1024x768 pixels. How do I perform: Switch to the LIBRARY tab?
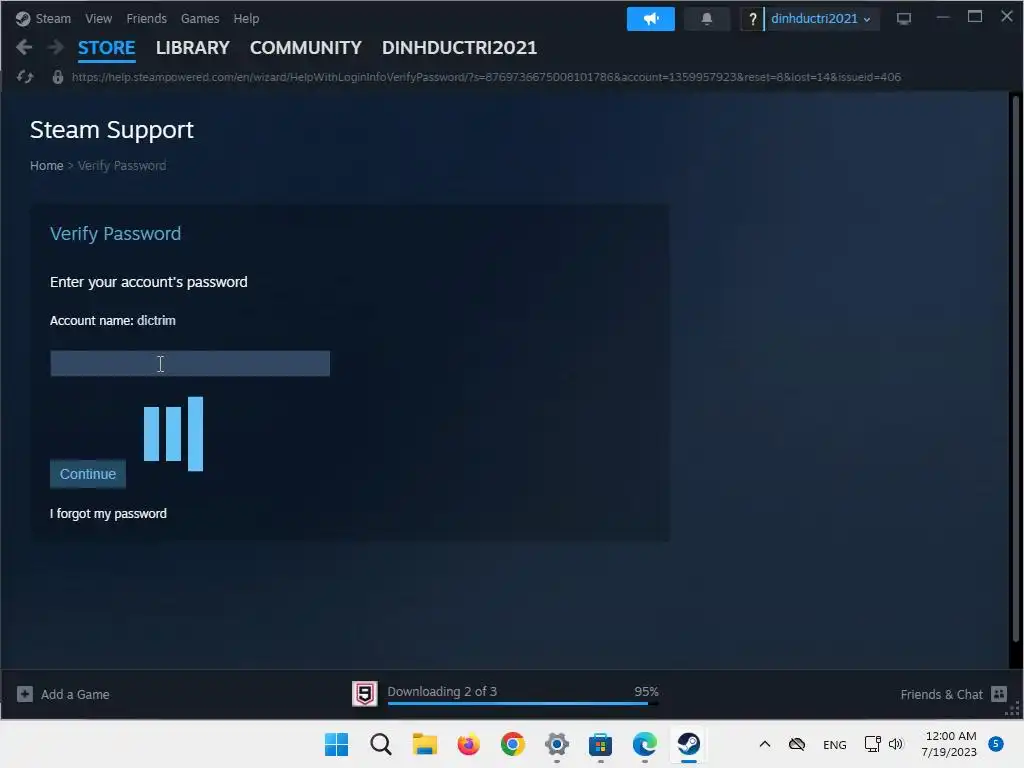[193, 48]
